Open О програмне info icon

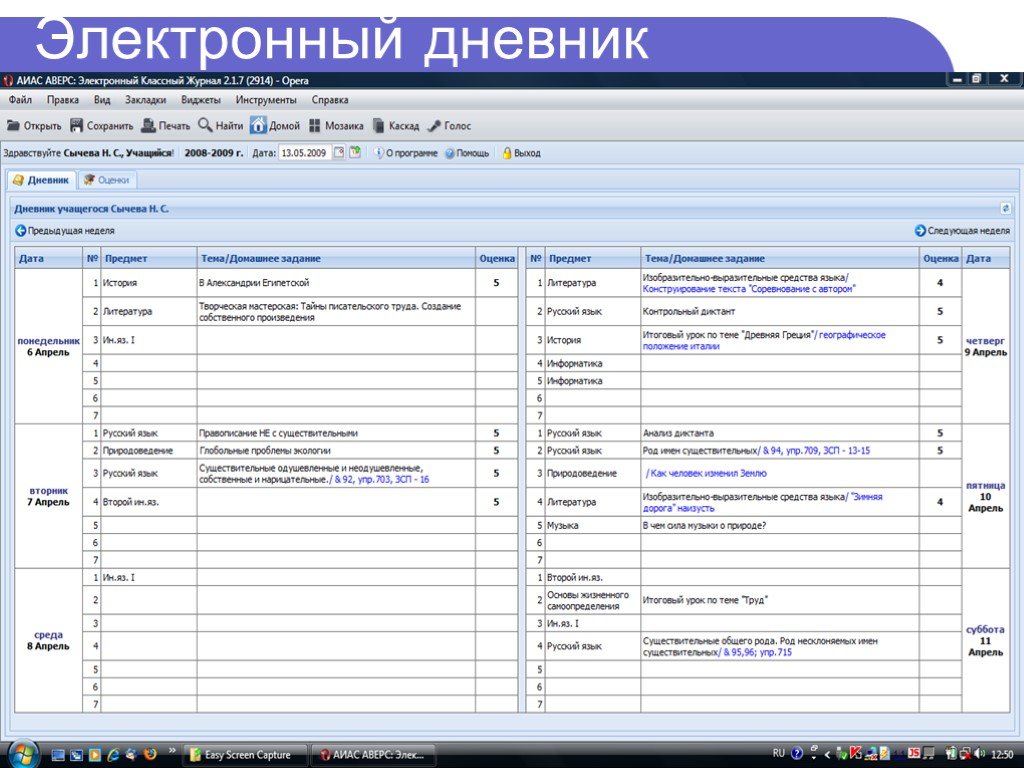tap(379, 153)
